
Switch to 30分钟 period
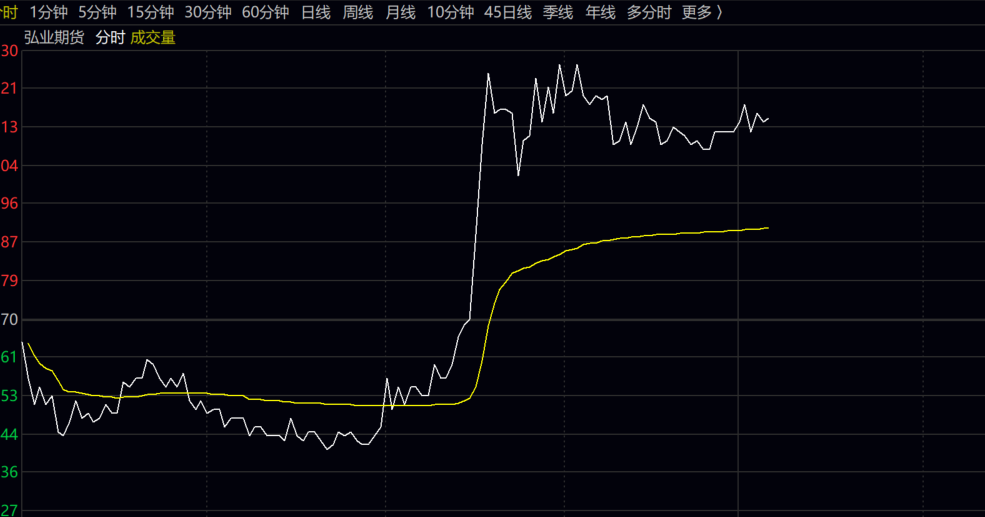(x=208, y=13)
